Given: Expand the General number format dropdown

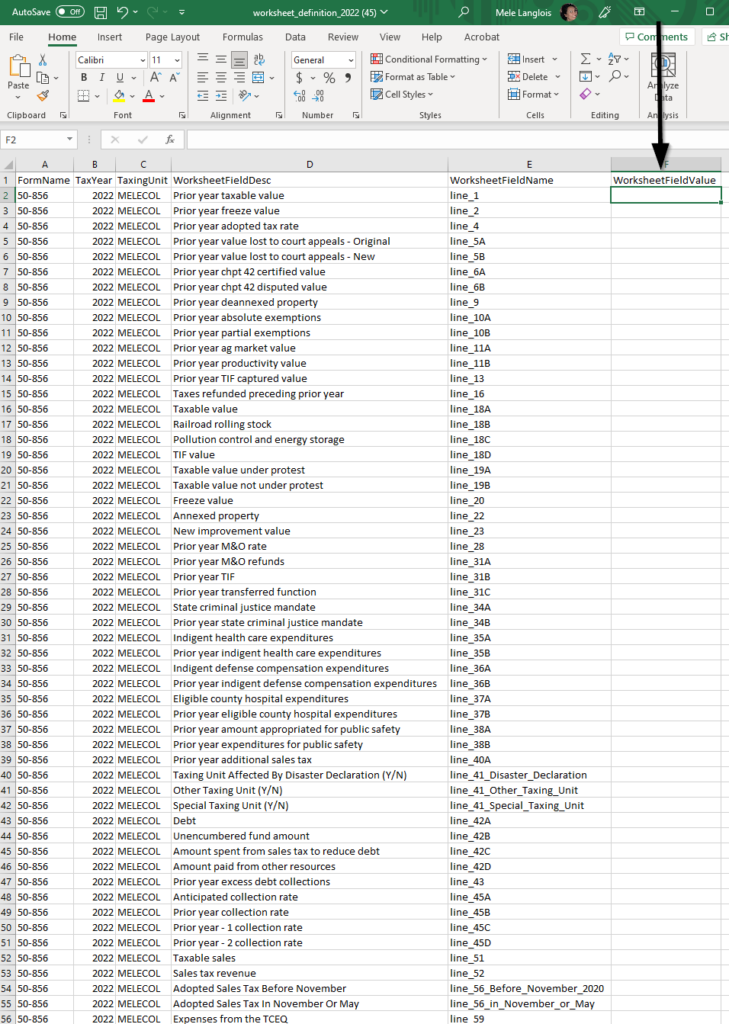Looking at the screenshot, I should coord(323,60).
